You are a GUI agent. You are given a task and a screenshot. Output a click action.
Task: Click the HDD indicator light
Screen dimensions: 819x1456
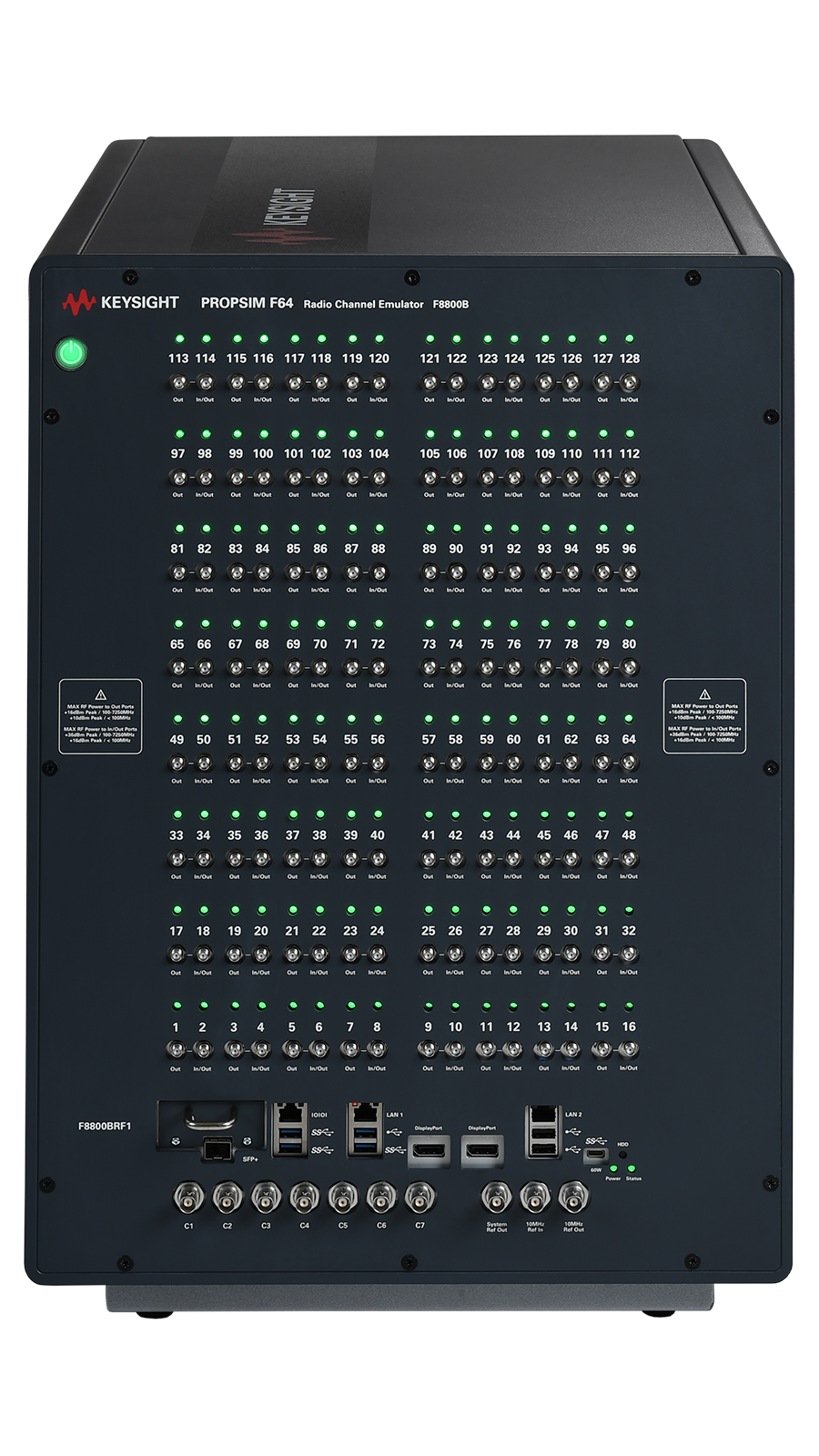622,1154
